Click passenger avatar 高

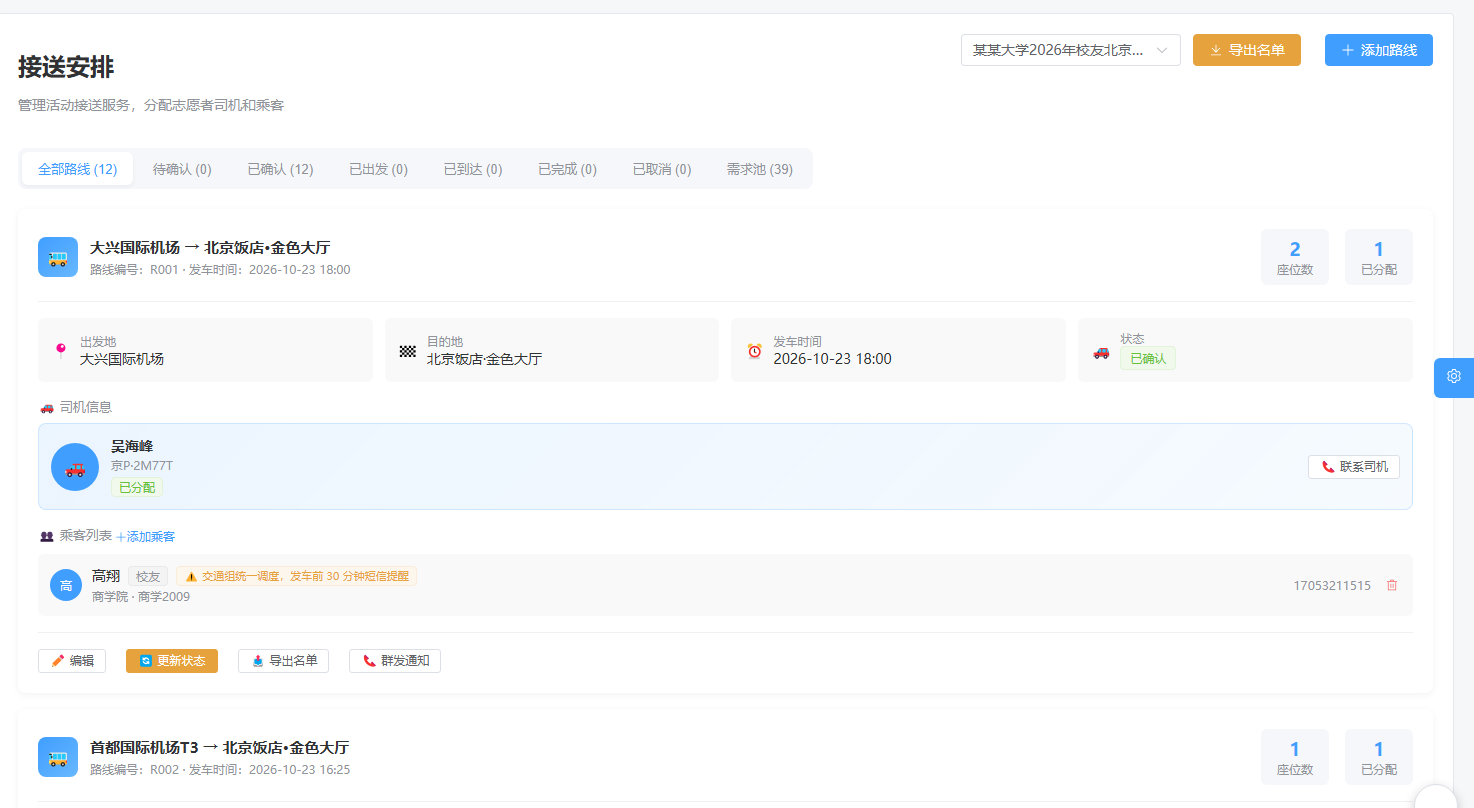coord(66,585)
